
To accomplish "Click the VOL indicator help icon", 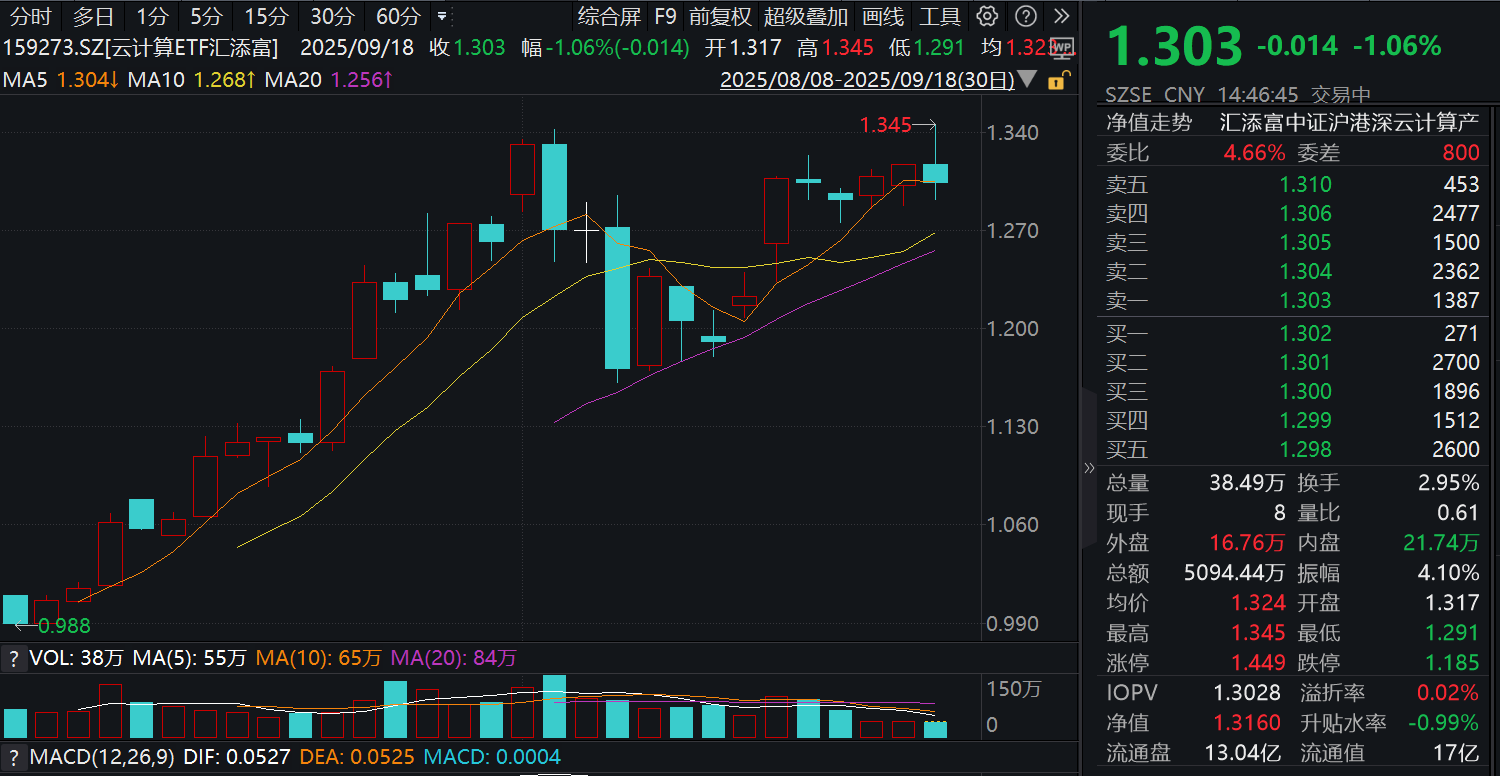I will (14, 658).
